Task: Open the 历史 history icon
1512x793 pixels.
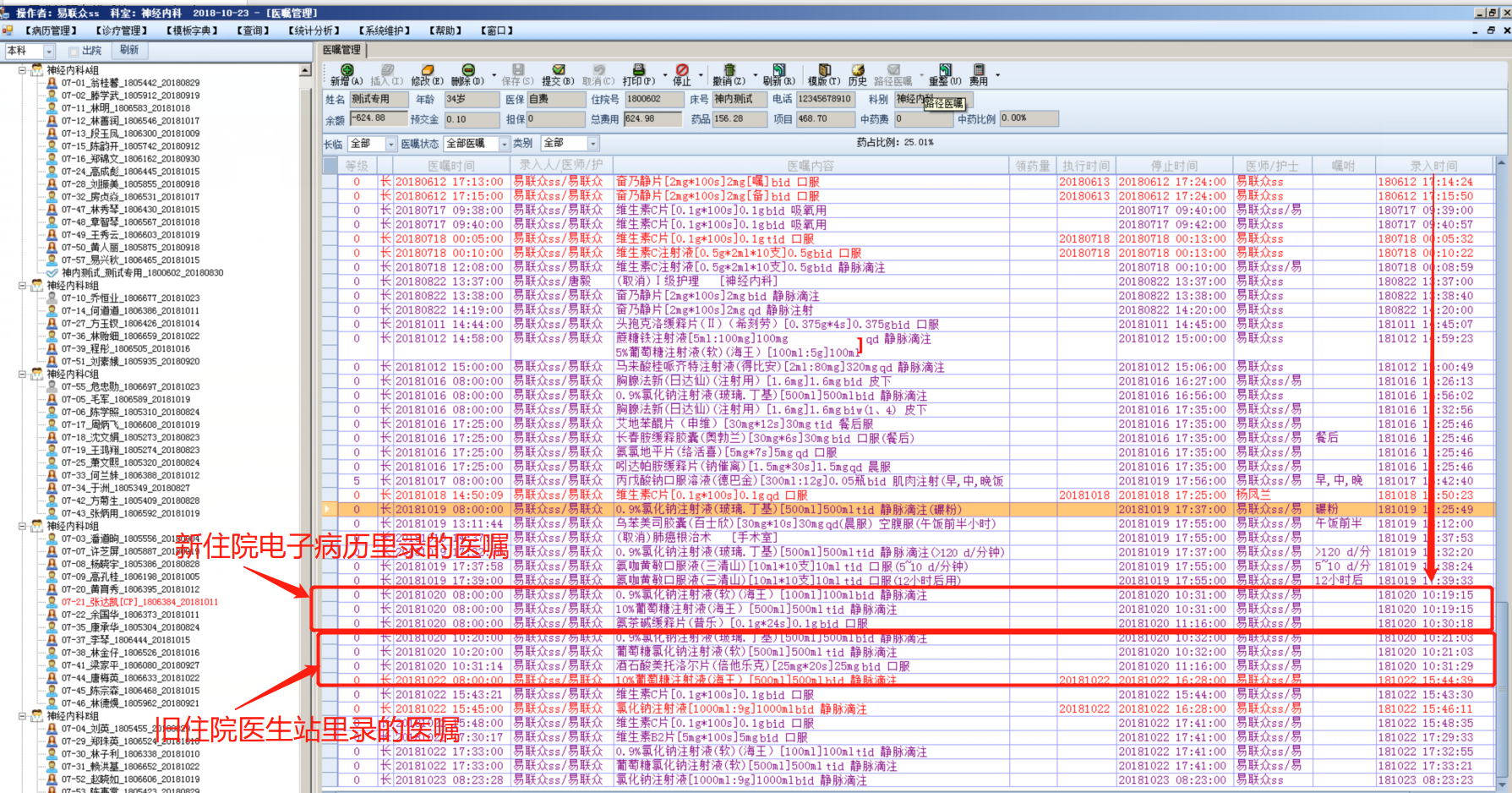Action: coord(858,70)
